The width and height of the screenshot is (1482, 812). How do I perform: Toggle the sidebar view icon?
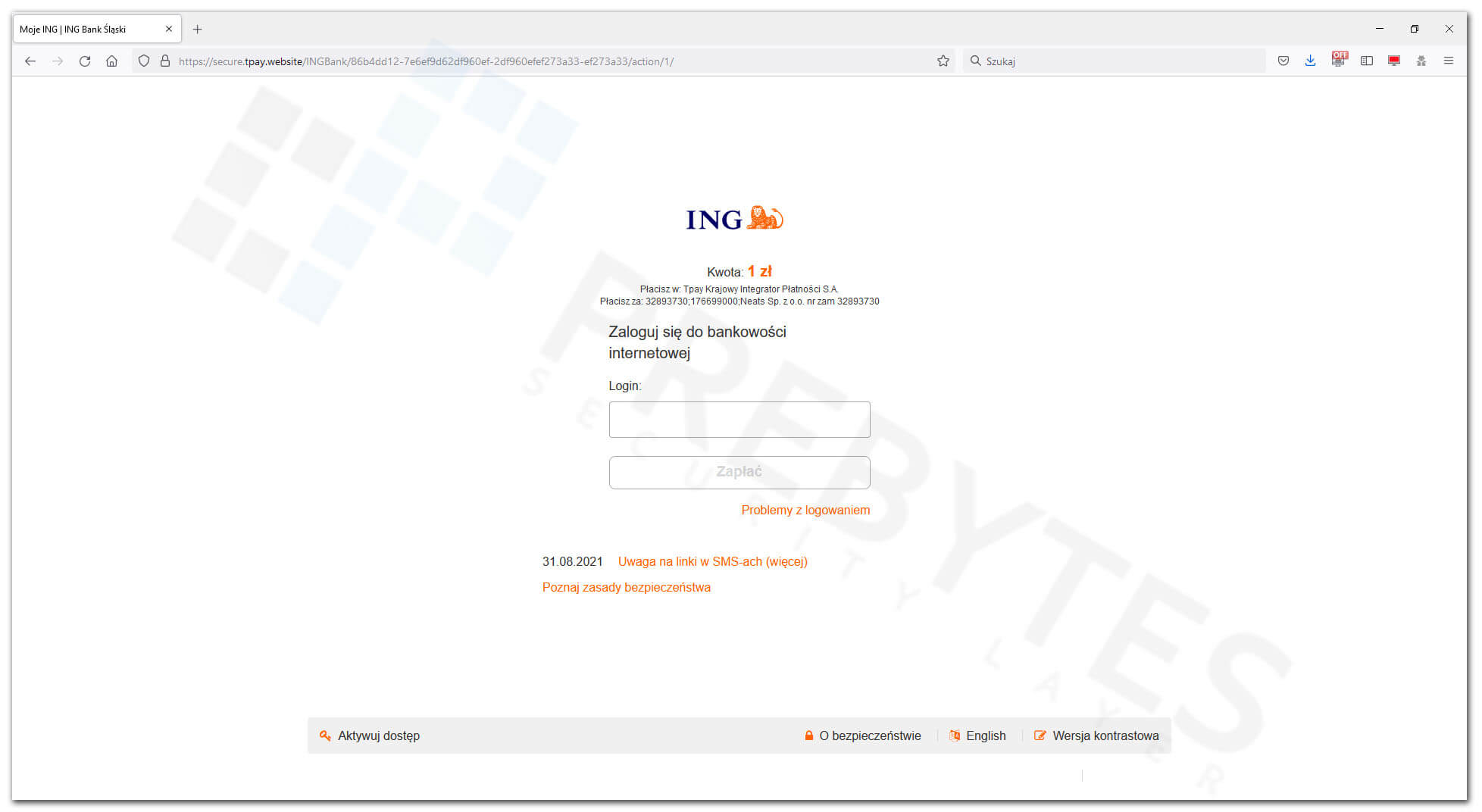coord(1367,61)
